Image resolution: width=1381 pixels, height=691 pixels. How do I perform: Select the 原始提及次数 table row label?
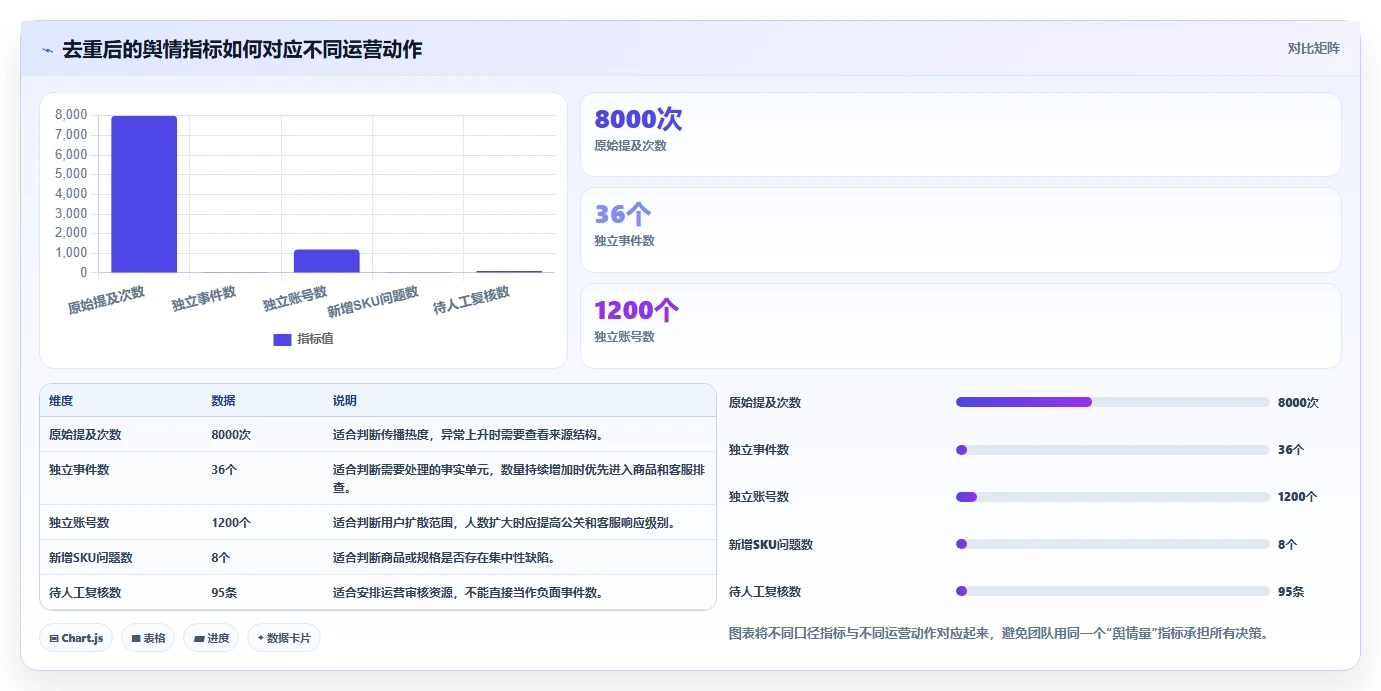(x=85, y=435)
